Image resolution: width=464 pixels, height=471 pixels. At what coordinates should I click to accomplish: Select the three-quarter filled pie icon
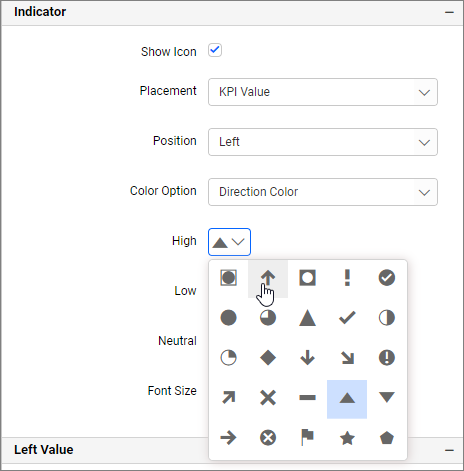(x=268, y=318)
